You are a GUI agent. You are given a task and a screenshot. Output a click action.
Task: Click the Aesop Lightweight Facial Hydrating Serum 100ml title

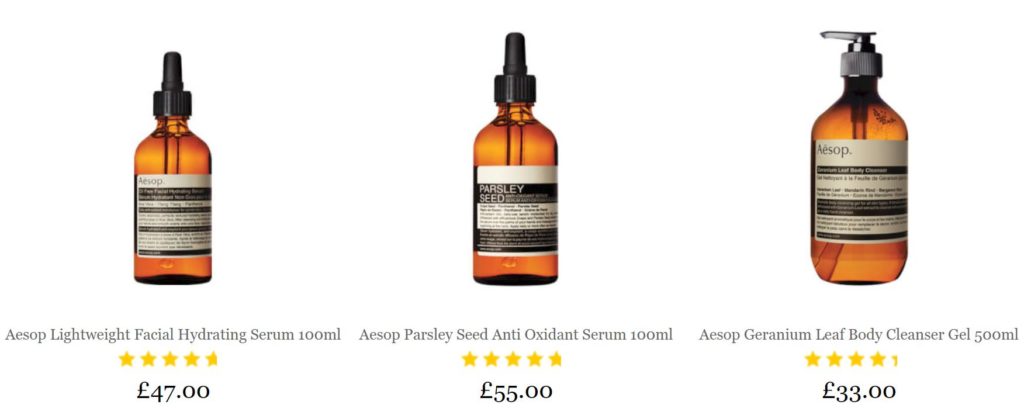coord(173,335)
